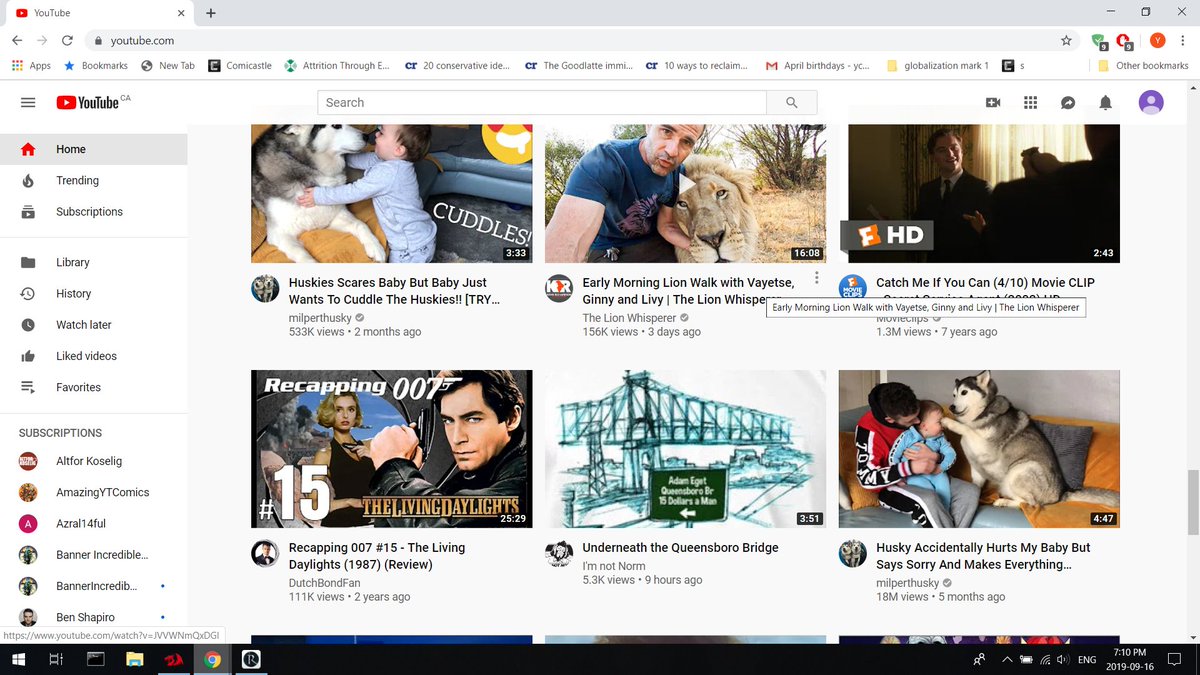1200x675 pixels.
Task: Click the DutchBondFan channel name
Action: pos(325,582)
